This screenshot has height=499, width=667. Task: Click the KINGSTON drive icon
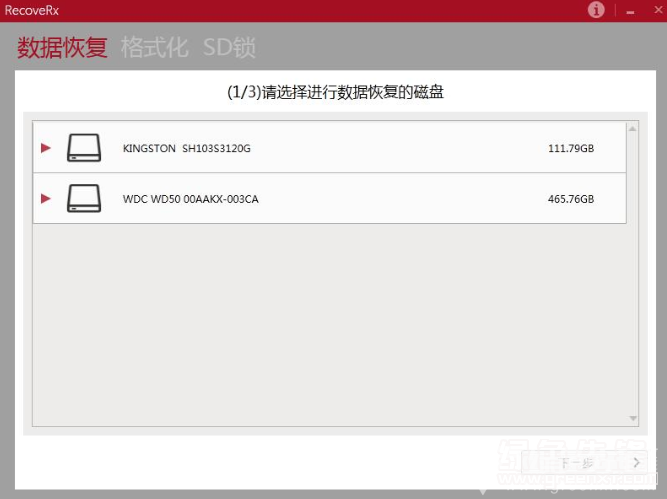(84, 148)
